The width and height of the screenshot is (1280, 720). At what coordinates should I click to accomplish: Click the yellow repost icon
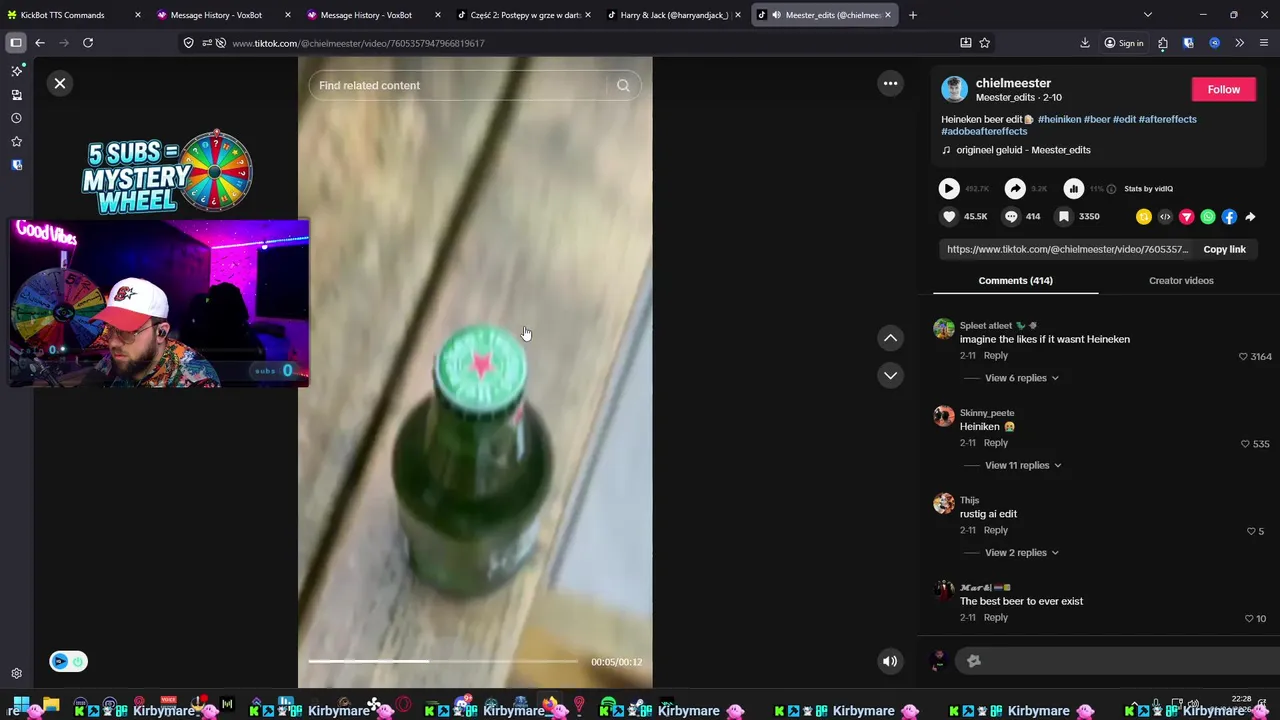coord(1144,217)
